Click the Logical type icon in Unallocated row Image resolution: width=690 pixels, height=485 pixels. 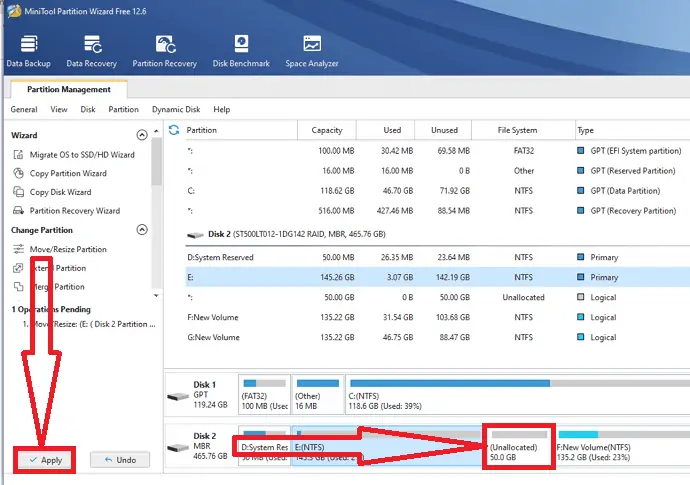[581, 297]
